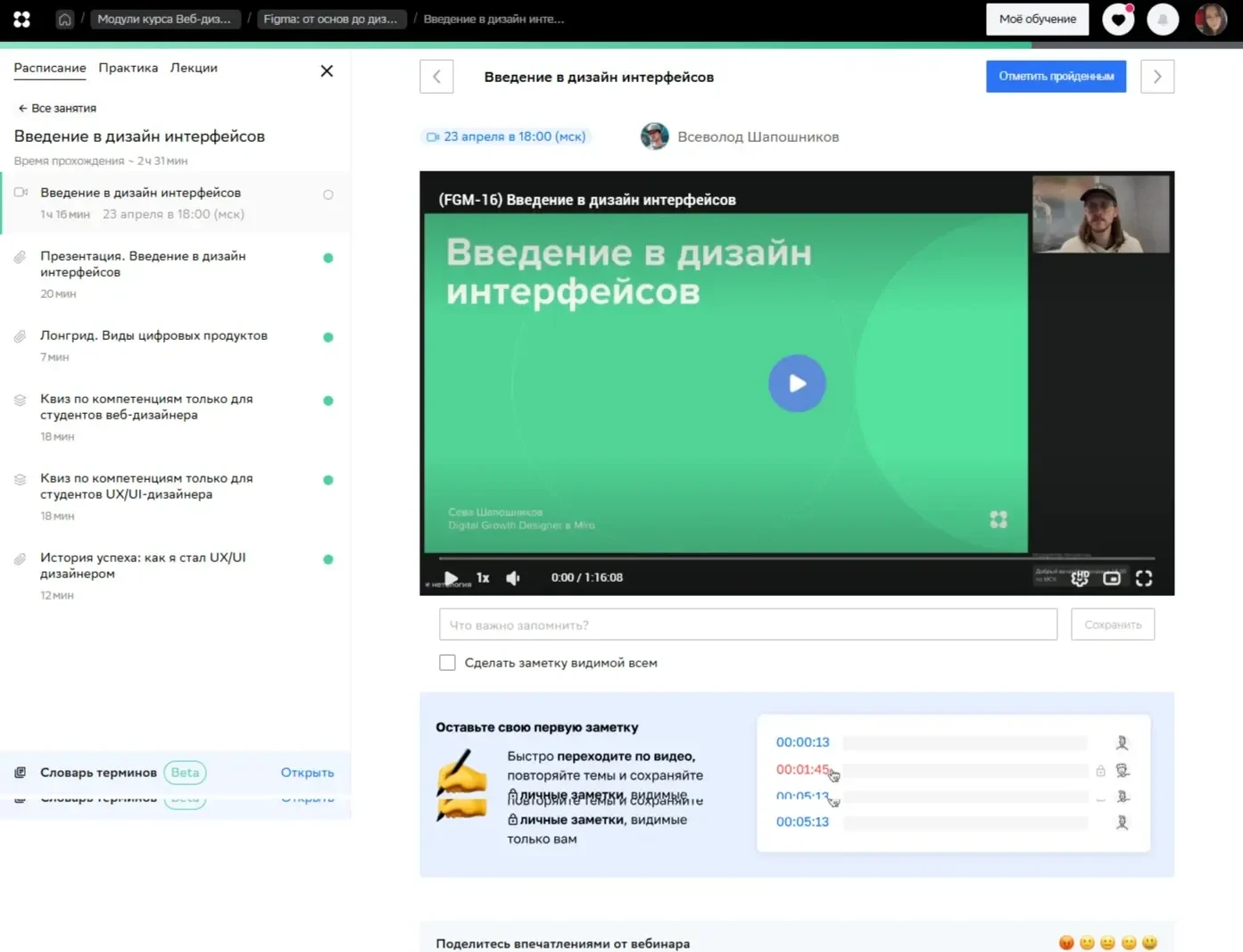
Task: Click the big play button on video
Action: pos(797,383)
